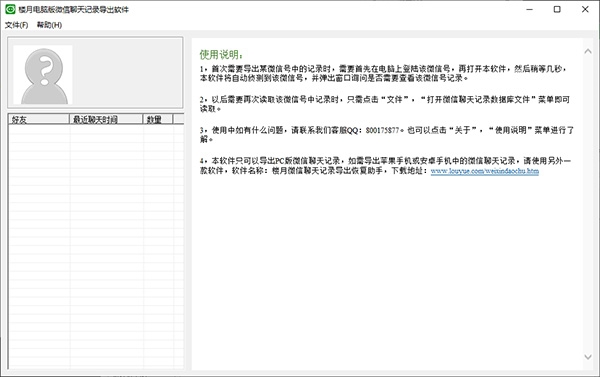Viewport: 600px width, 377px height.
Task: Sort by the 好友 column header
Action: (x=39, y=119)
